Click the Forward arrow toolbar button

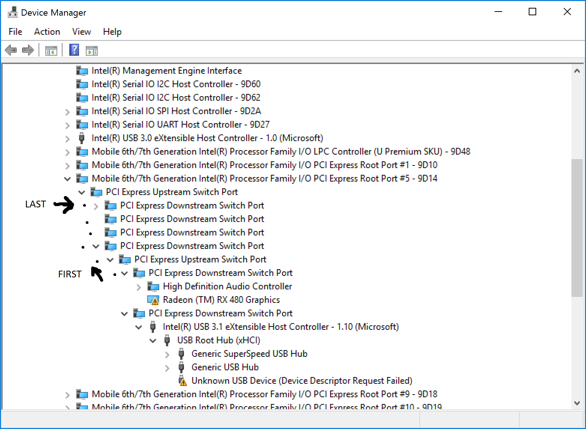(28, 50)
